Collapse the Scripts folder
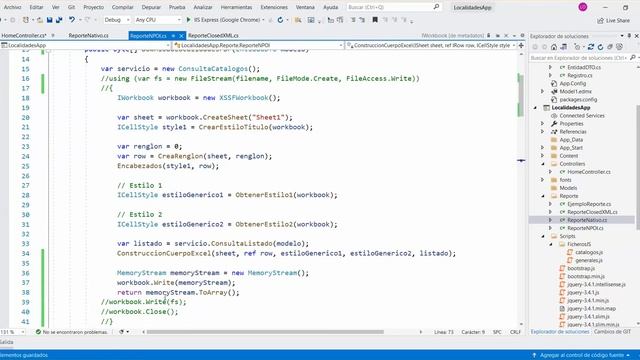This screenshot has width=640, height=360. click(543, 236)
